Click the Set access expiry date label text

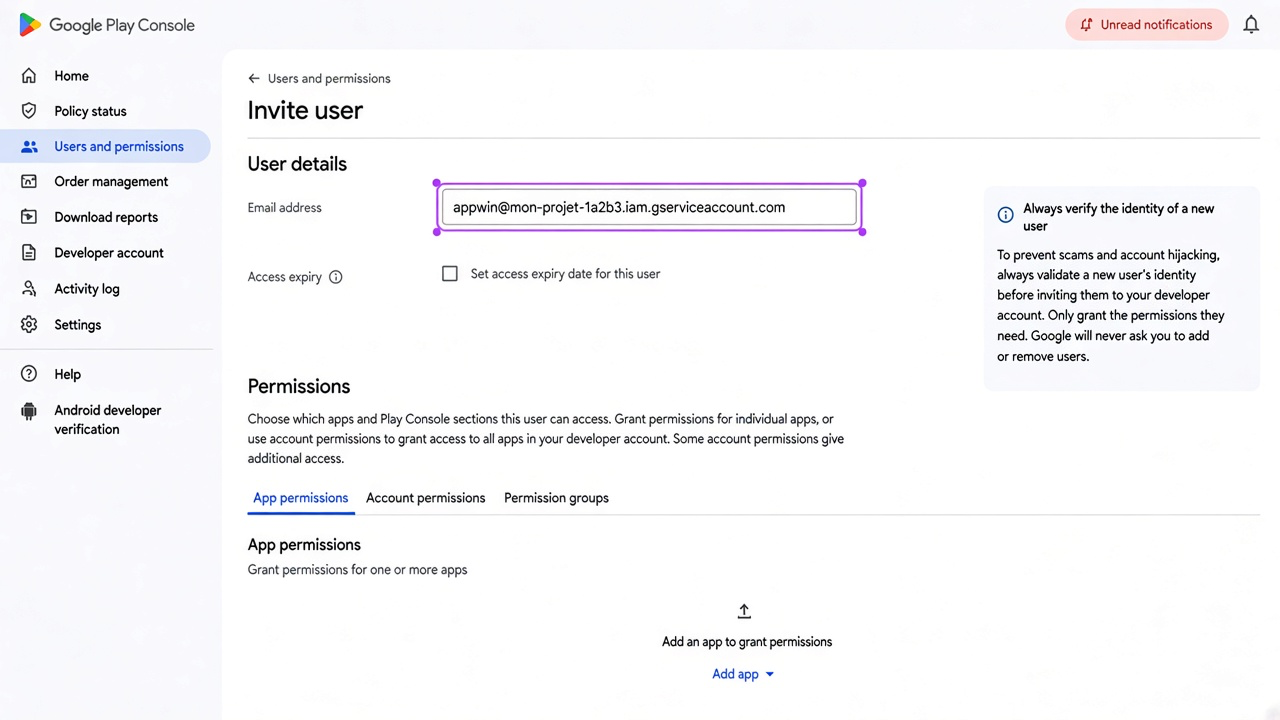(565, 274)
